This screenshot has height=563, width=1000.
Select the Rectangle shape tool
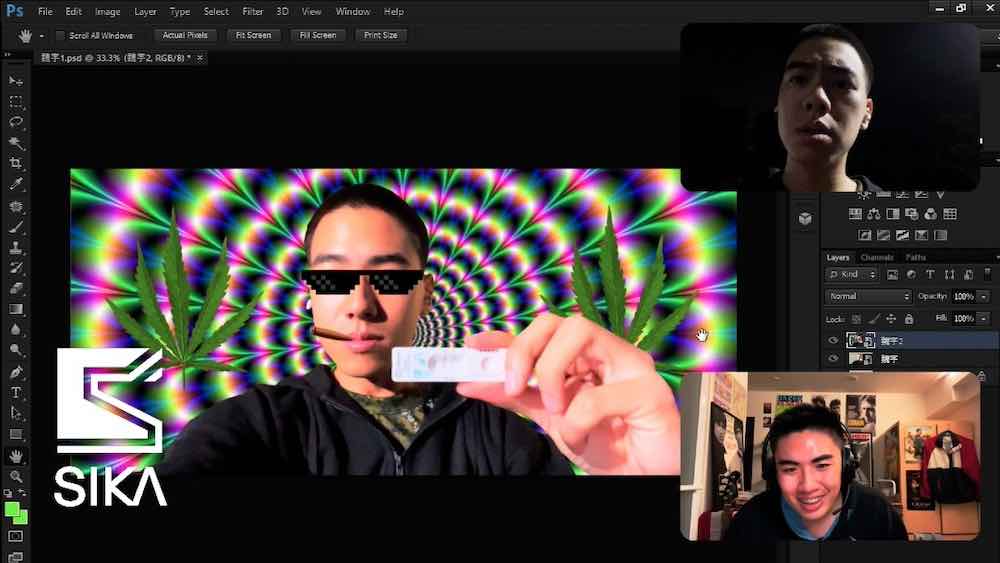coord(16,434)
